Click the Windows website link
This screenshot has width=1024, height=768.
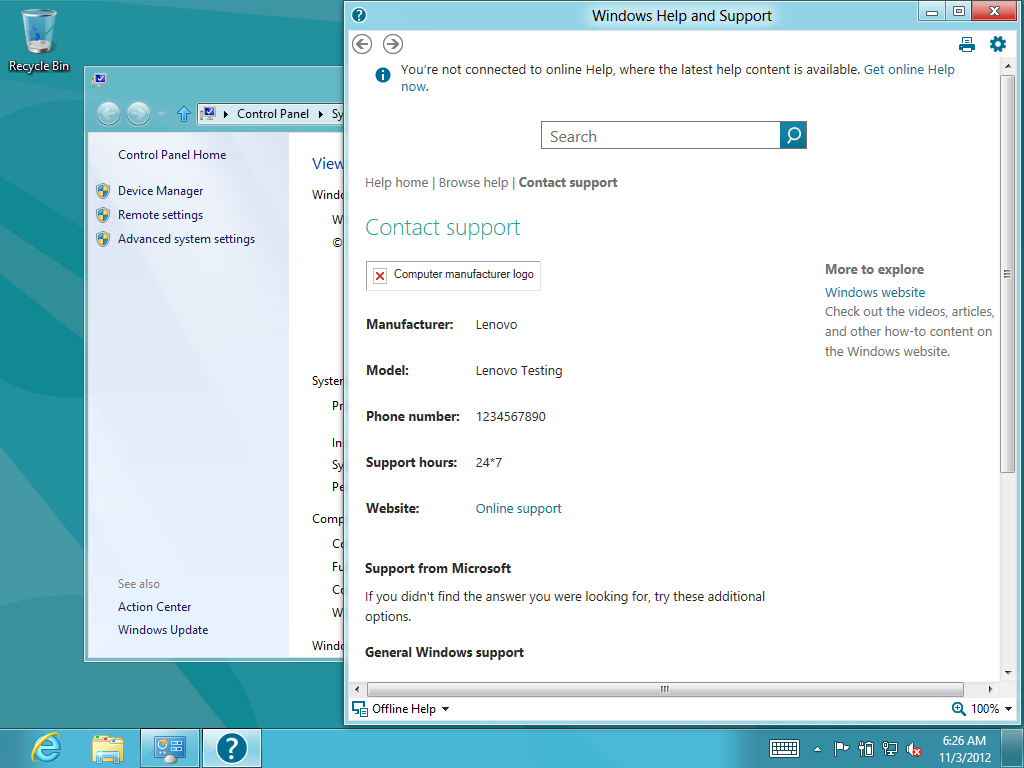click(874, 293)
